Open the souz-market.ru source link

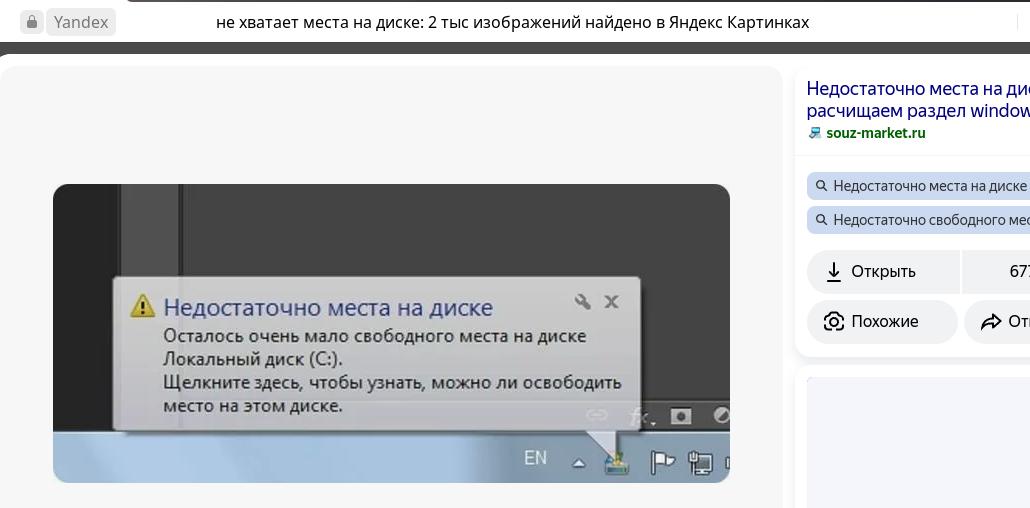click(x=876, y=133)
